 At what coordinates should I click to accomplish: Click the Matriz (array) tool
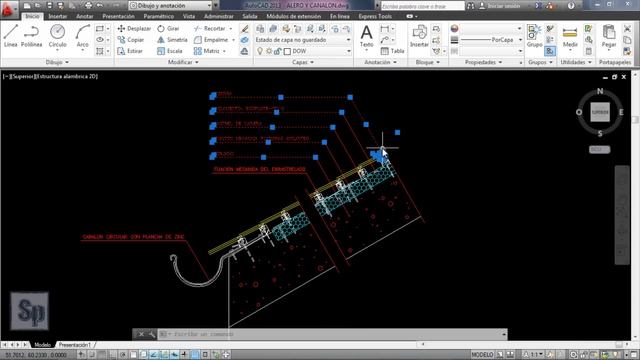(x=207, y=51)
